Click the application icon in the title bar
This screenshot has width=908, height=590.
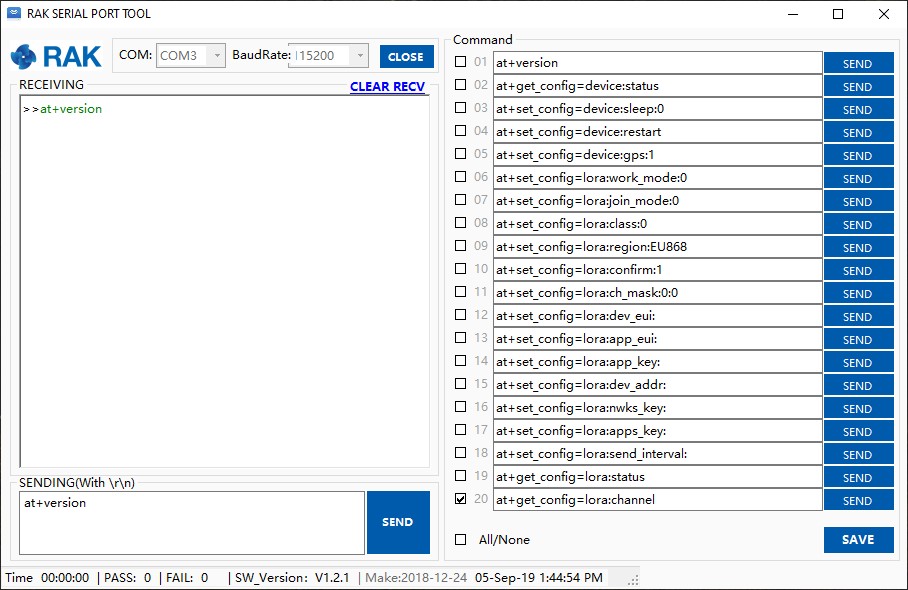point(13,13)
